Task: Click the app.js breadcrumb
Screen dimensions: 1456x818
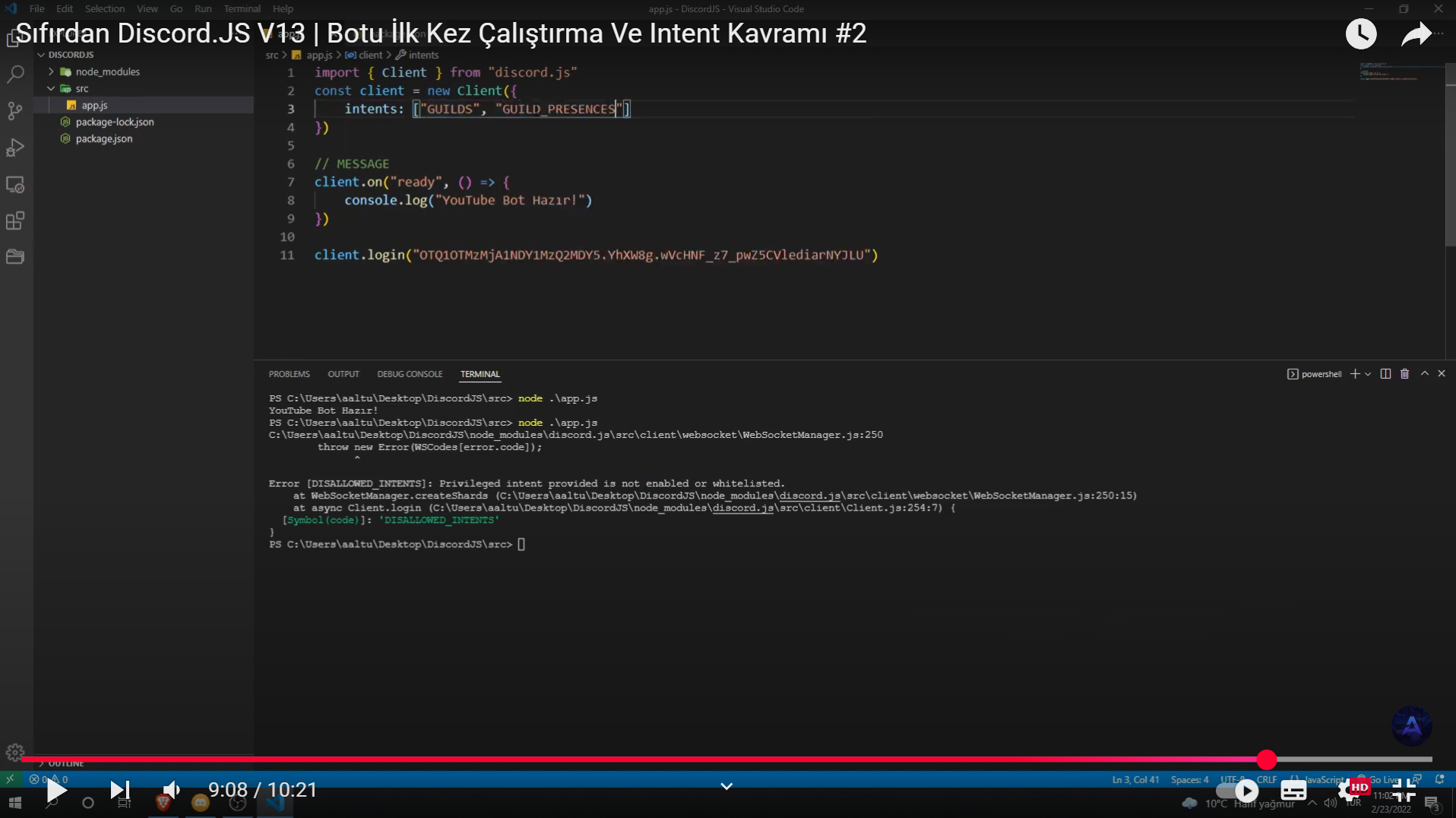Action: [x=319, y=55]
